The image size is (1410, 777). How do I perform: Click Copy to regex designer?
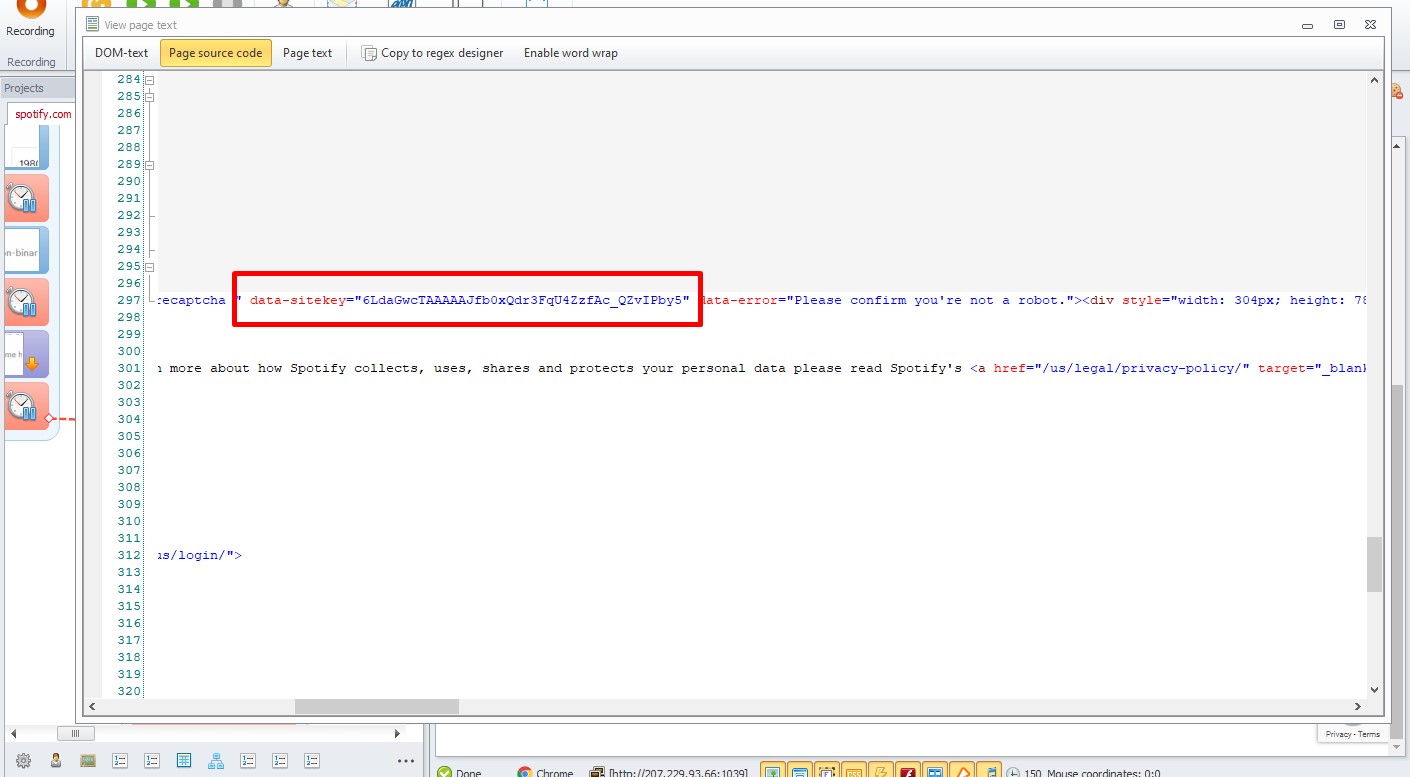click(442, 53)
